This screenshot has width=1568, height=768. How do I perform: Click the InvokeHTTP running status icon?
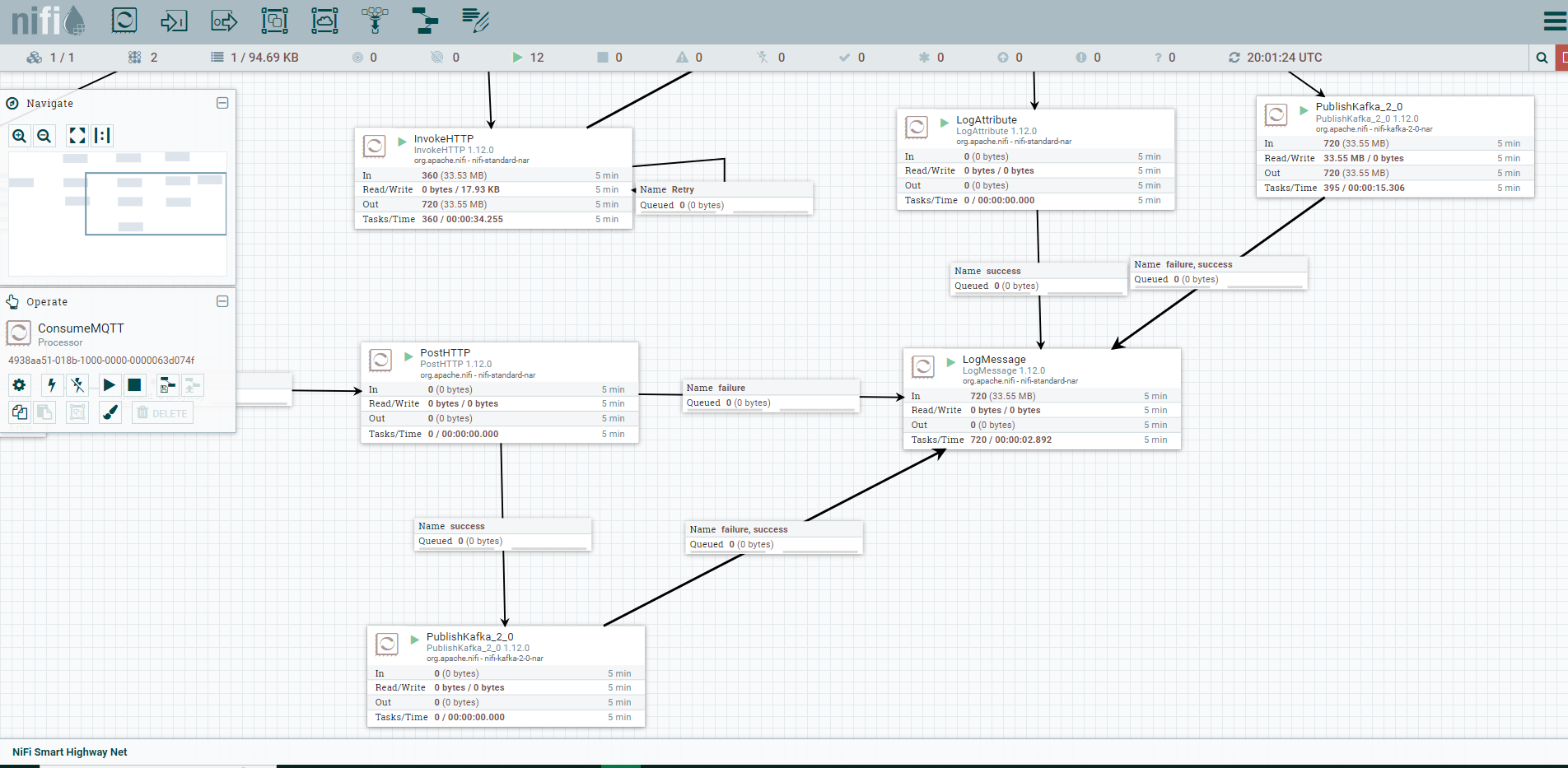(x=402, y=142)
